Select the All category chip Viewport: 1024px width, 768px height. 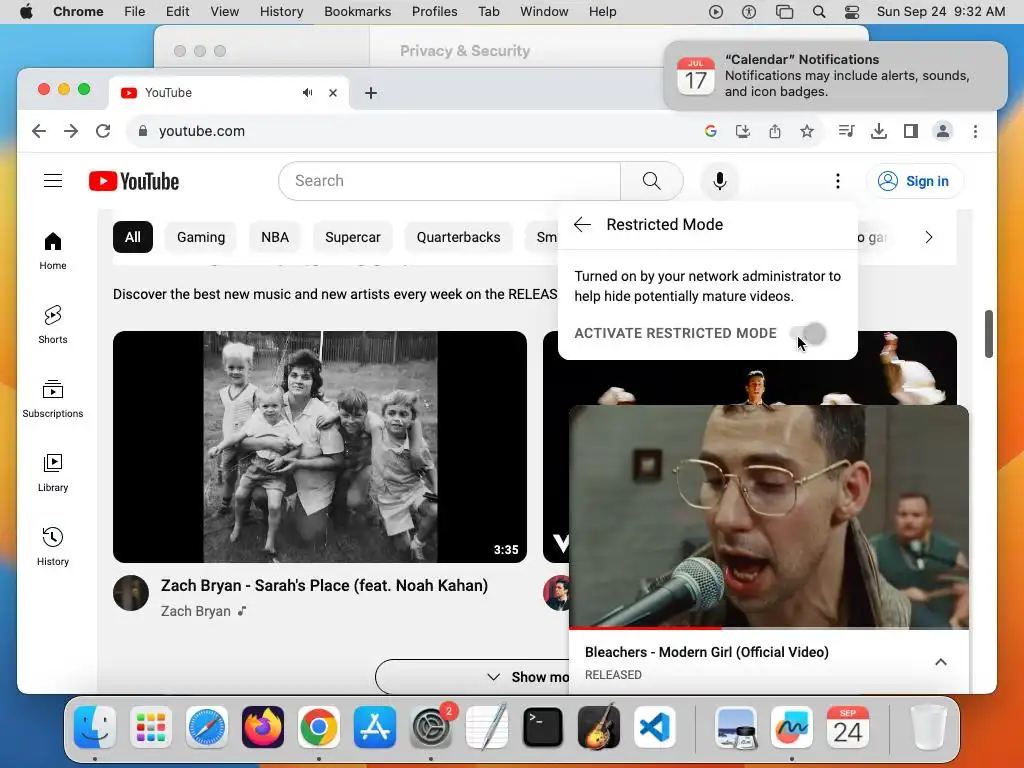point(133,237)
